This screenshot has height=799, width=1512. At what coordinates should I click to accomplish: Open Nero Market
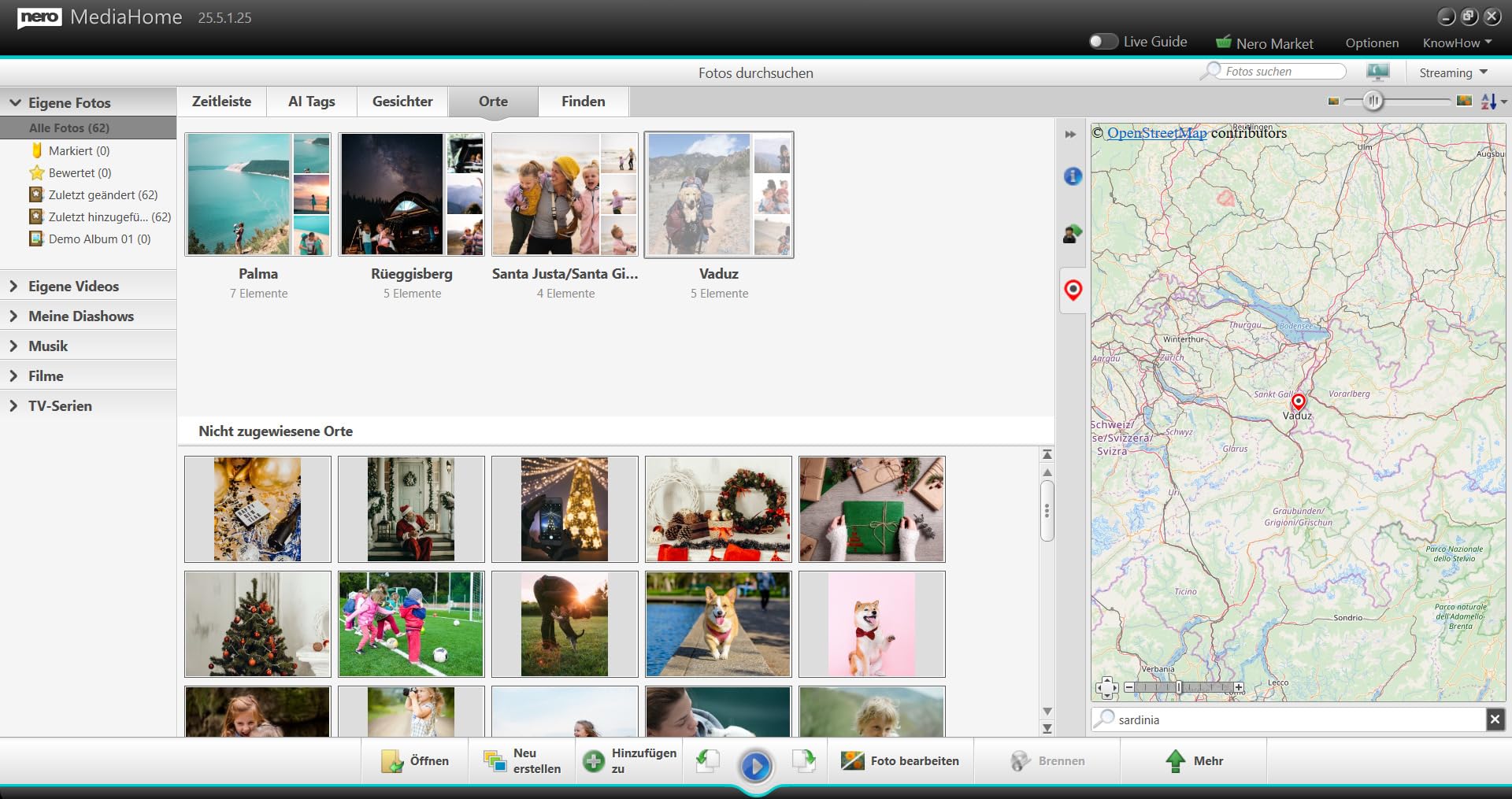tap(1265, 43)
